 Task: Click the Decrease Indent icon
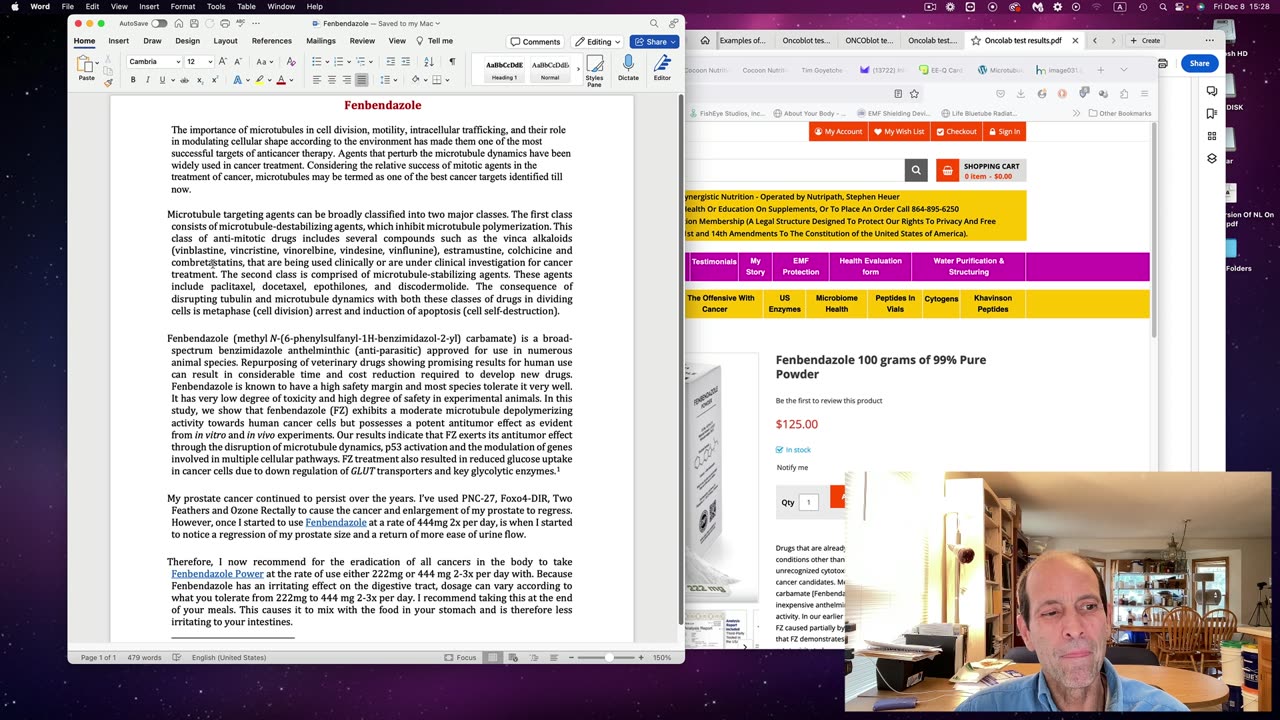(392, 62)
